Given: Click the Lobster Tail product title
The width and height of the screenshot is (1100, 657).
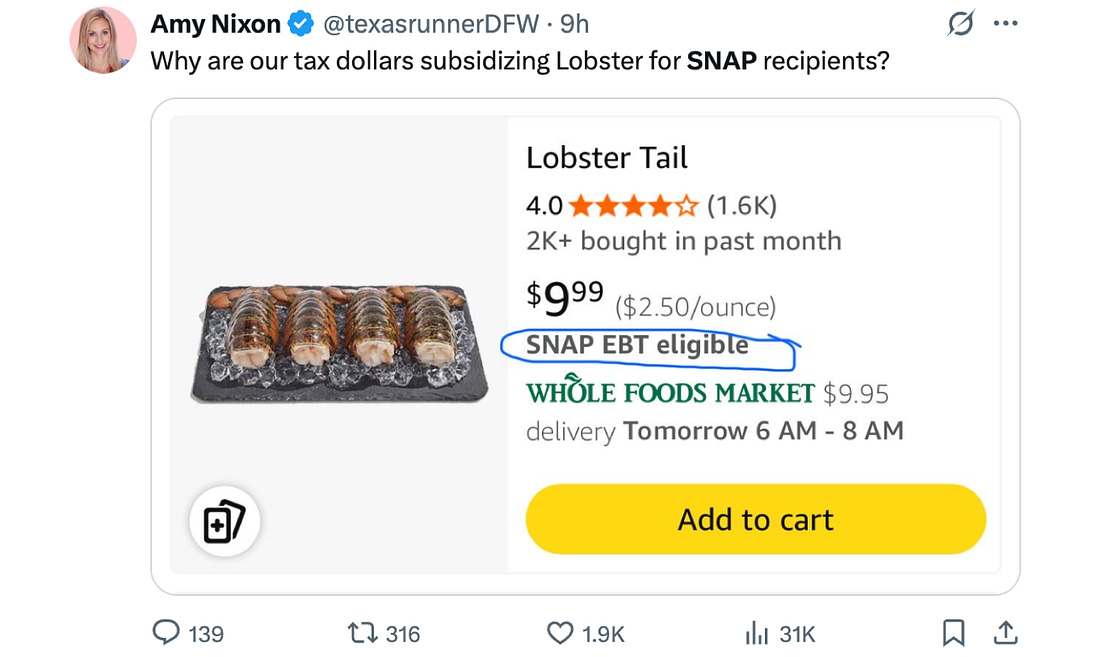Looking at the screenshot, I should click(x=607, y=158).
